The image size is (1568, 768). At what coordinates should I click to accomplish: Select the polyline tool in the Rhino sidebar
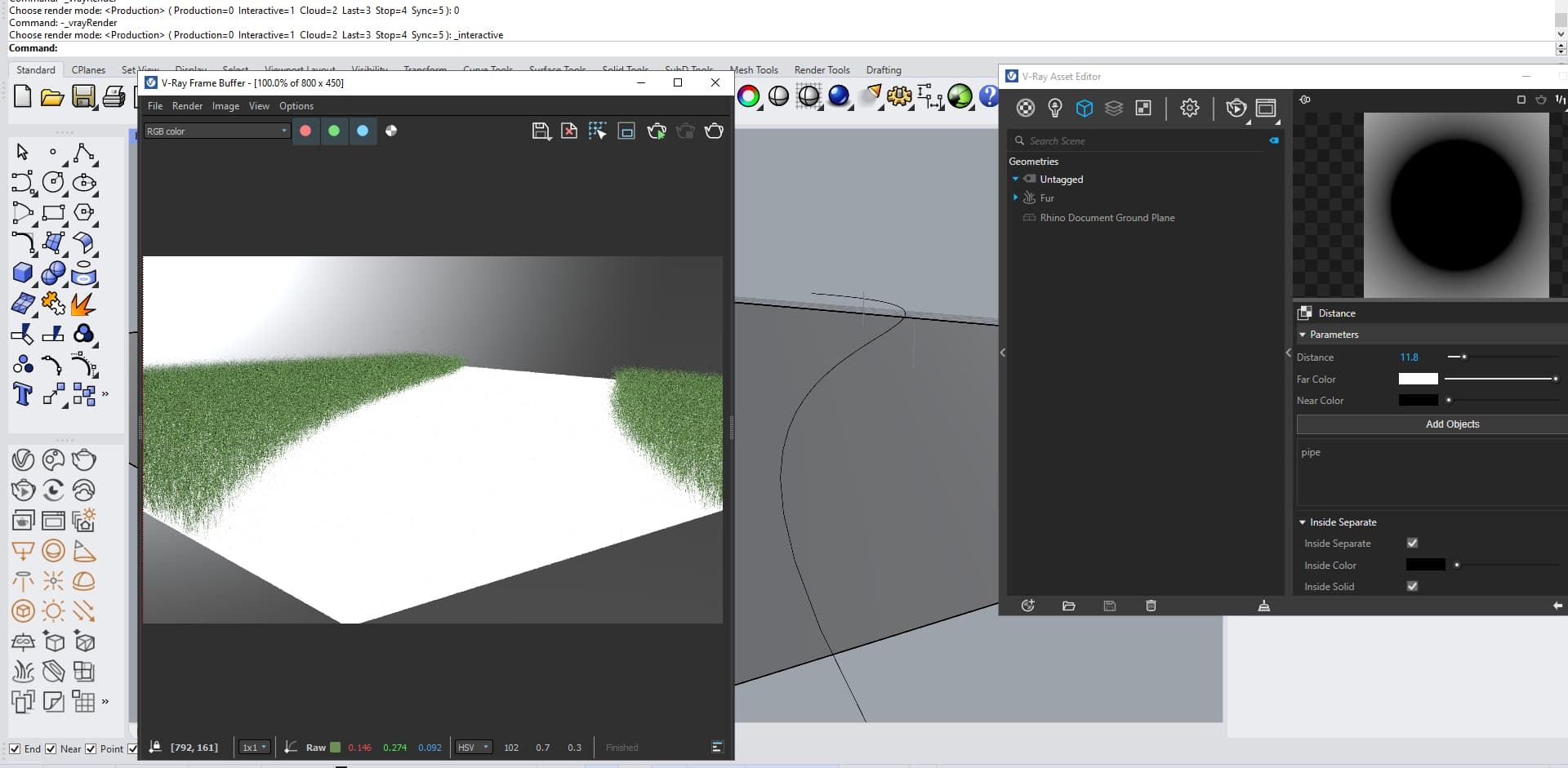83,152
